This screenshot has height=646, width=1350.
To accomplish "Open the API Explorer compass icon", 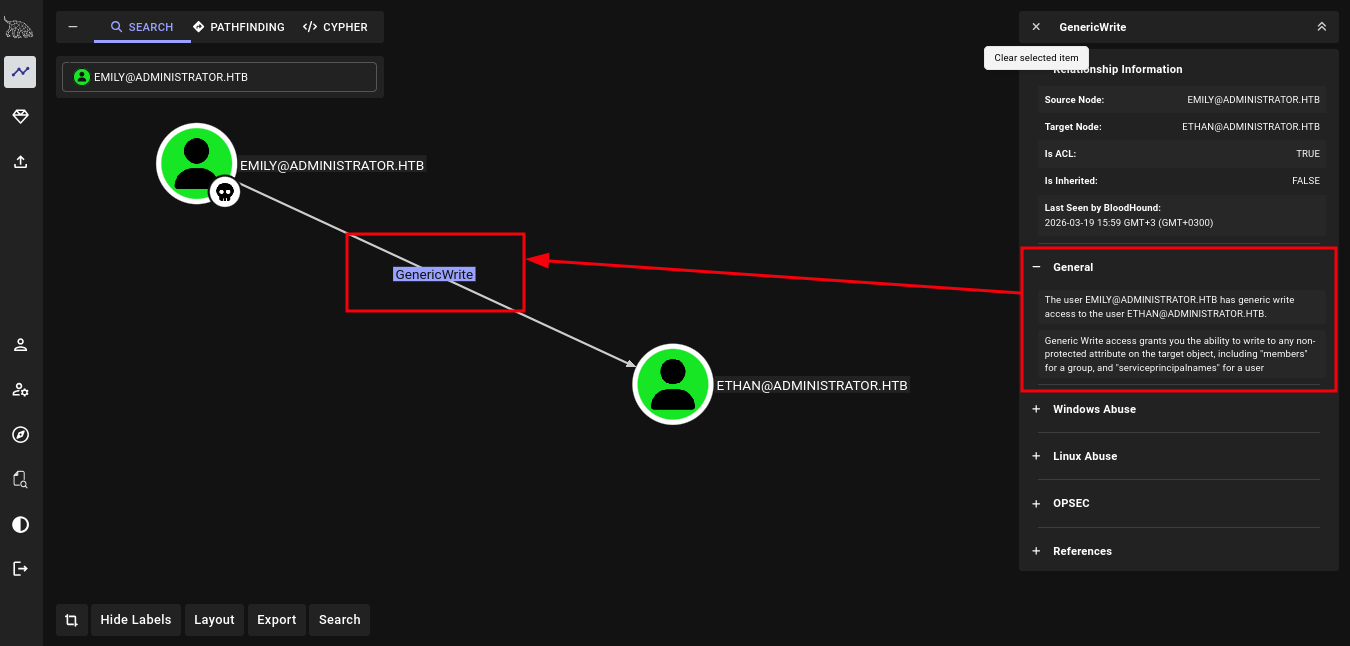I will pos(20,435).
